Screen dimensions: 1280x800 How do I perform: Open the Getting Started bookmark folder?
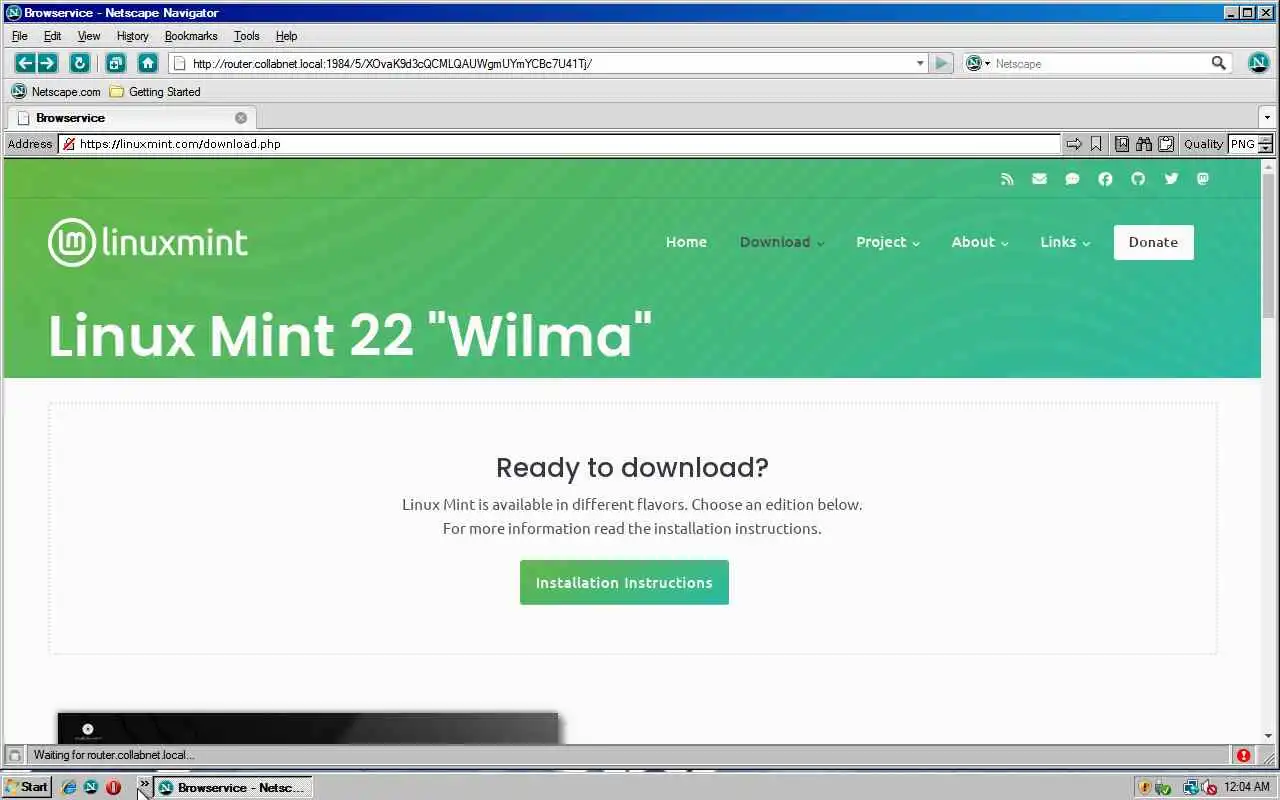click(x=155, y=92)
